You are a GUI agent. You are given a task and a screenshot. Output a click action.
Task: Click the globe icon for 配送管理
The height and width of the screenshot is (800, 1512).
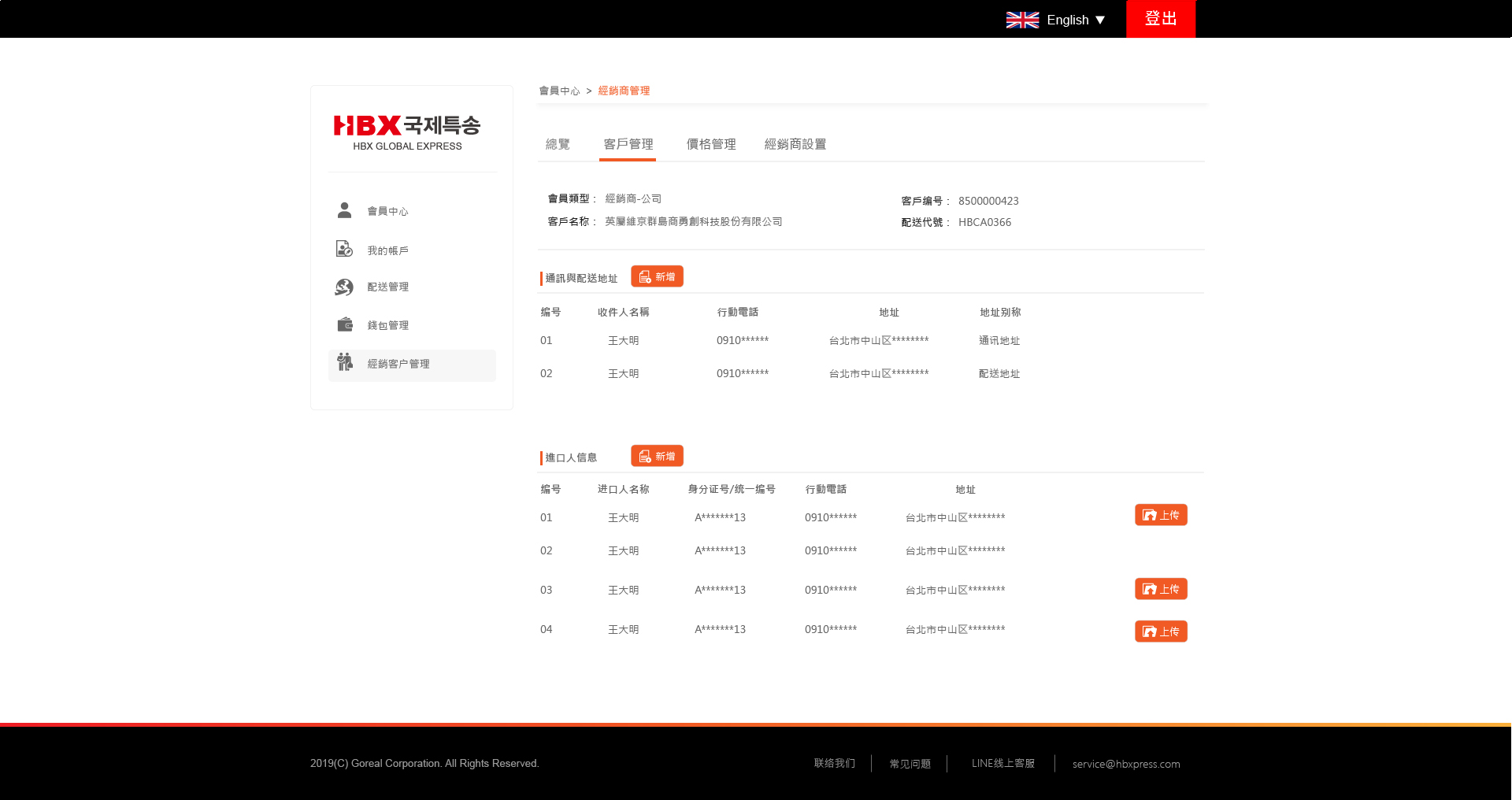tap(344, 287)
